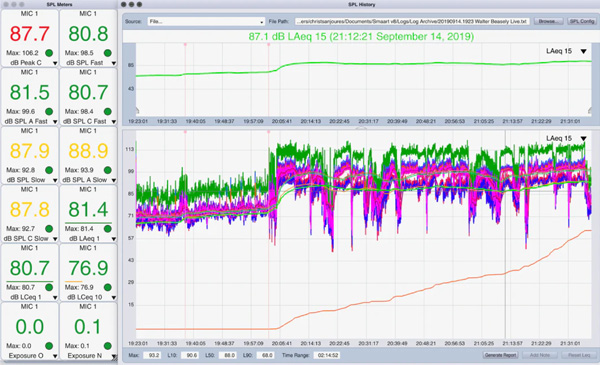Image resolution: width=600 pixels, height=365 pixels.
Task: Expand the dB LCeq 1 metric type dropdown
Action: coord(55,298)
